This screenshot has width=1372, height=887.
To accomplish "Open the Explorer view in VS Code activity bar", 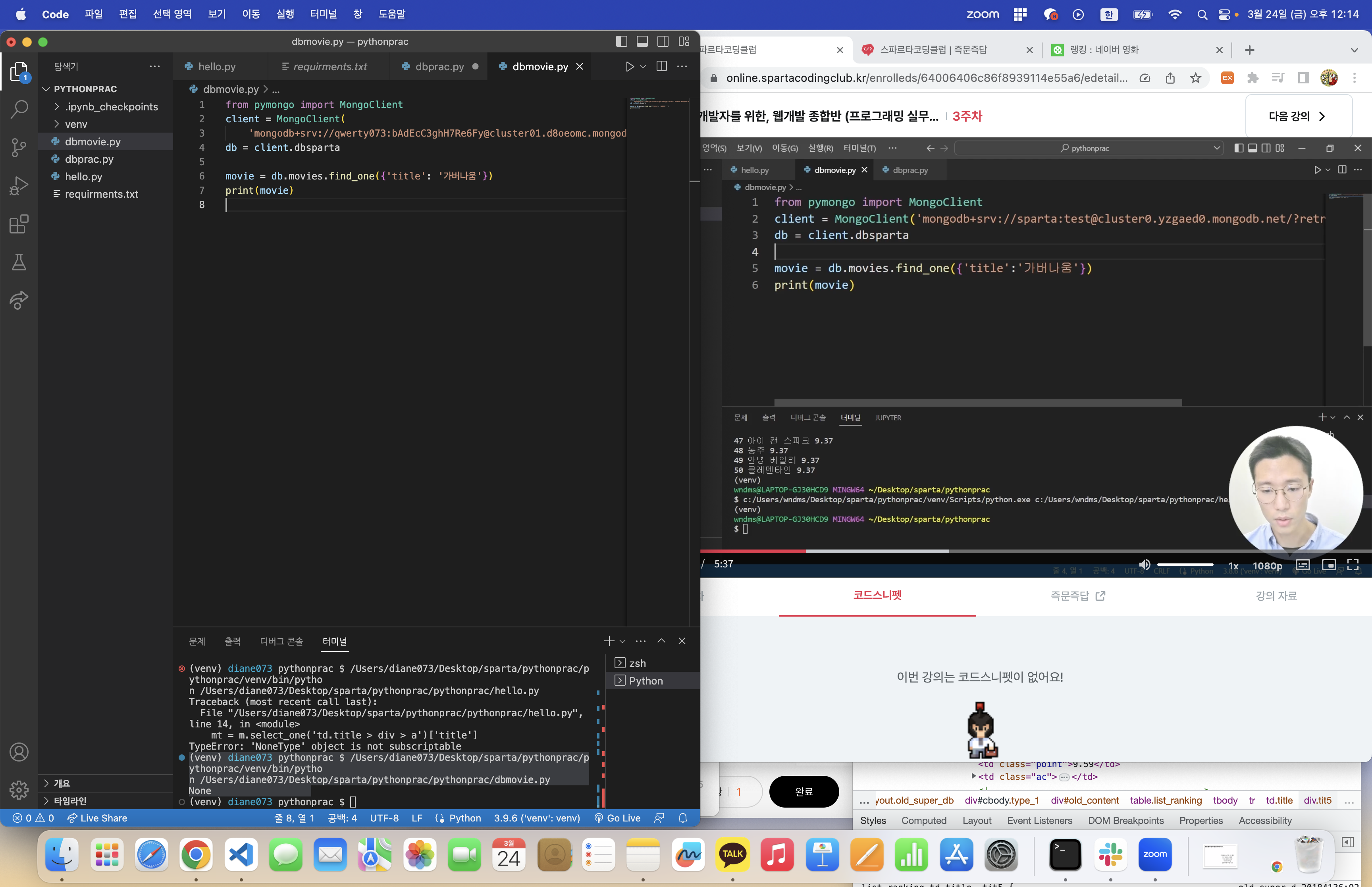I will (19, 72).
